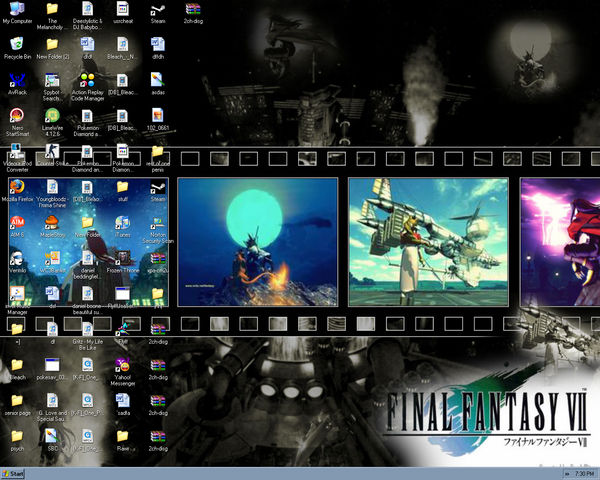Image resolution: width=600 pixels, height=480 pixels.
Task: Open the Bleach folder
Action: (x=17, y=368)
